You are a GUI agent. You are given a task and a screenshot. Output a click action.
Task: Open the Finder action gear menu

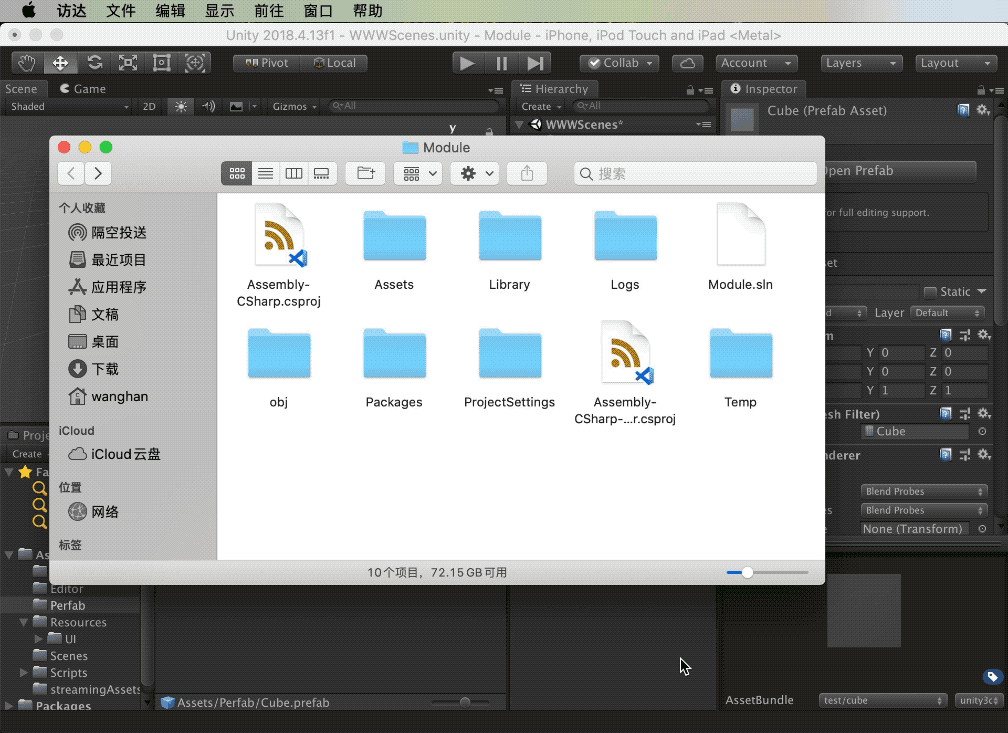pyautogui.click(x=475, y=173)
